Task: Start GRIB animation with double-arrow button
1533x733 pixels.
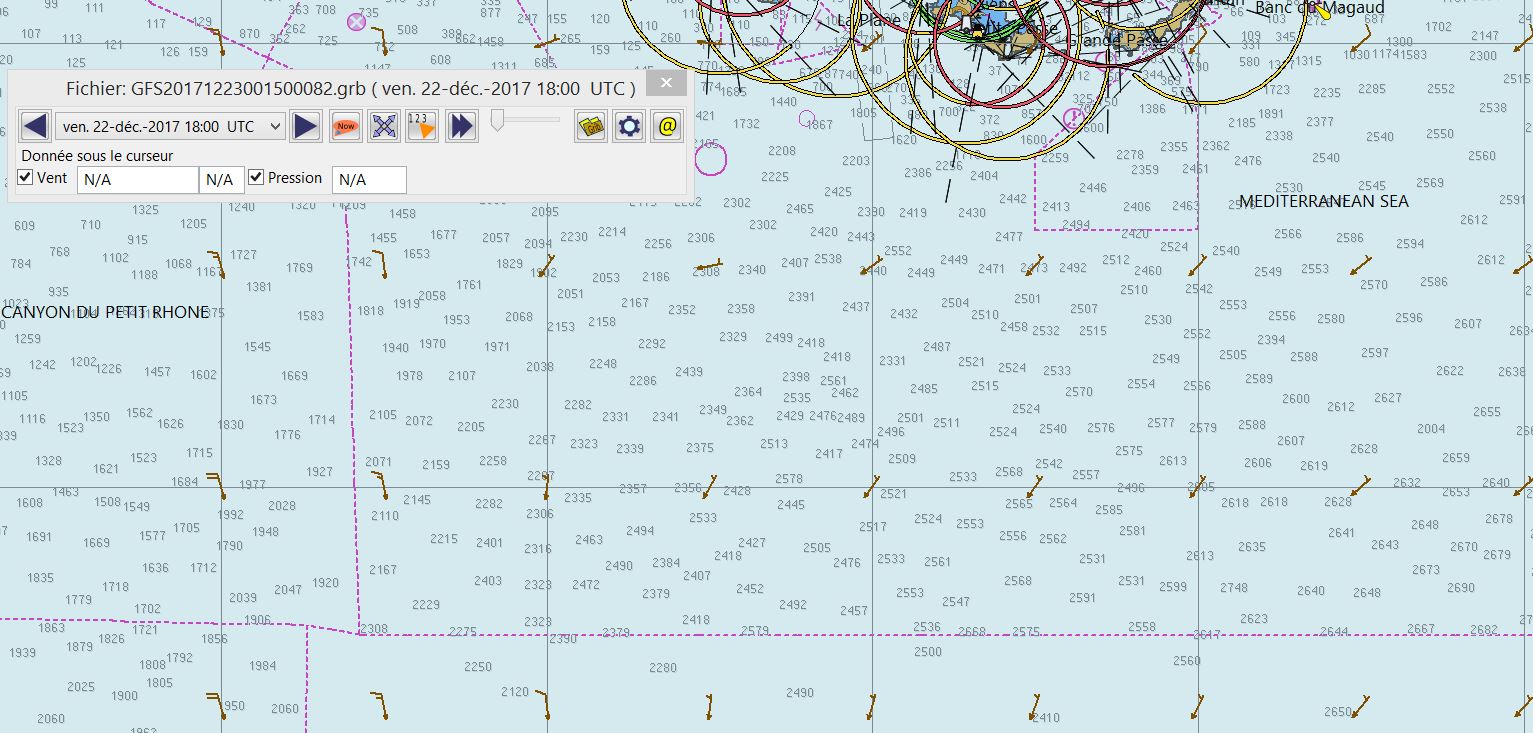Action: (x=461, y=126)
